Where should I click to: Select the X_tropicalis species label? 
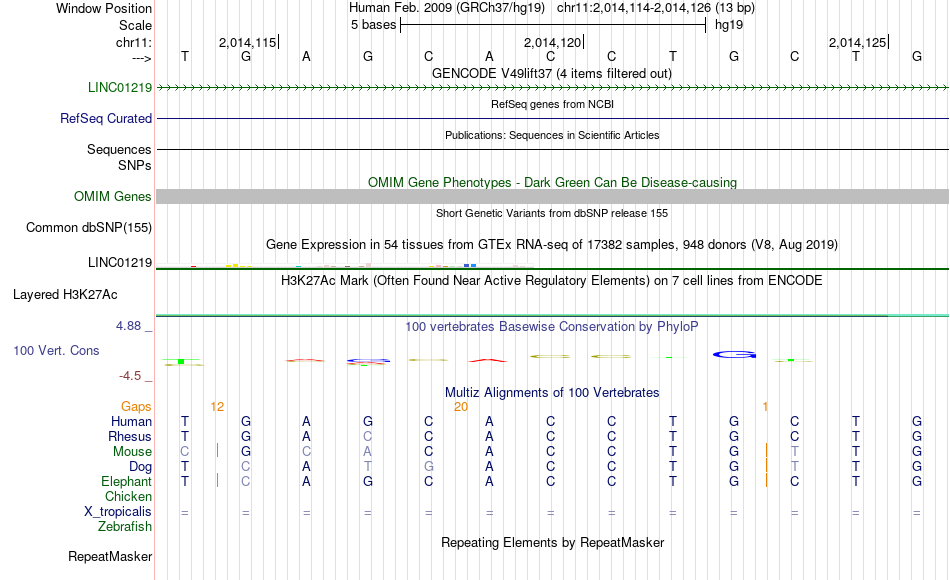pyautogui.click(x=118, y=512)
